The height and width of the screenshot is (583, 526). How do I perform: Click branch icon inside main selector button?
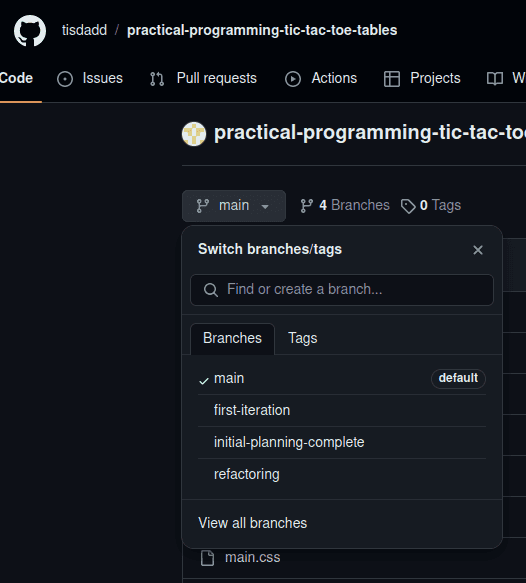click(x=203, y=206)
